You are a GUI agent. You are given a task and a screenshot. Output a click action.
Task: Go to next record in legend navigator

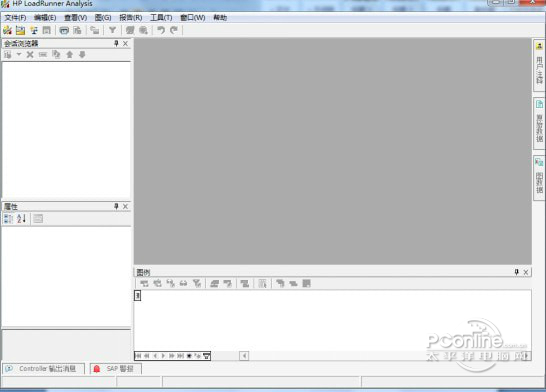(x=163, y=356)
